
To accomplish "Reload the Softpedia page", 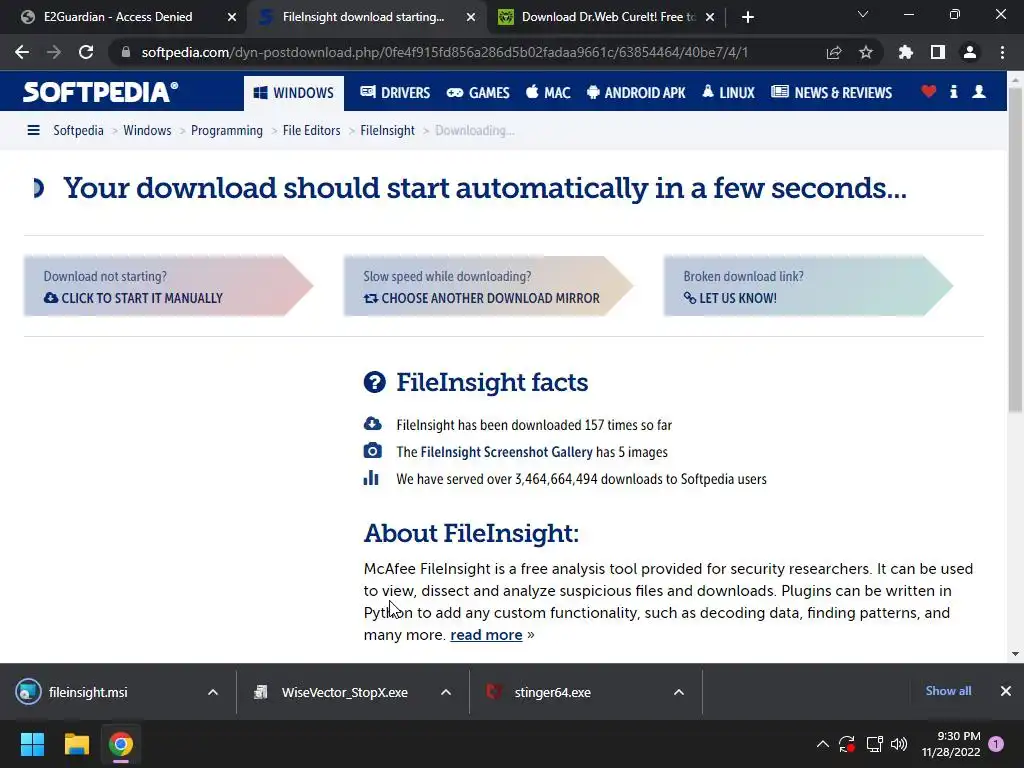I will tap(86, 52).
